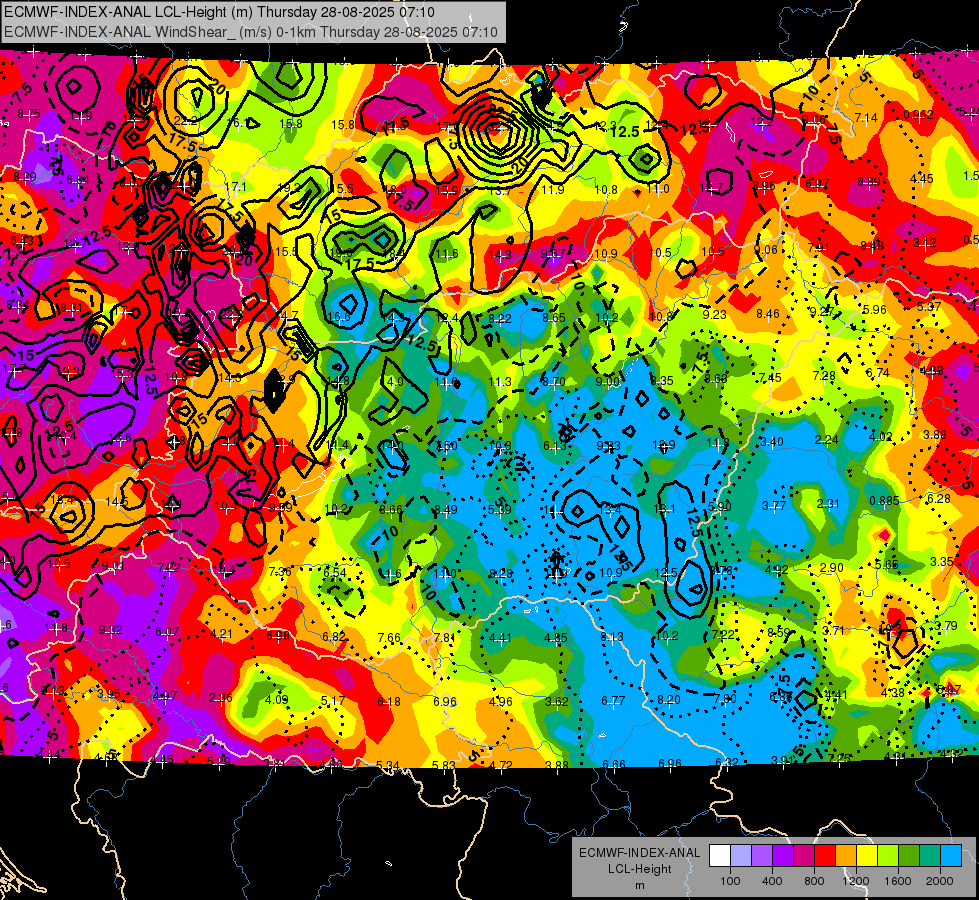Click the 2.24 grid value
This screenshot has width=979, height=900.
coord(826,440)
